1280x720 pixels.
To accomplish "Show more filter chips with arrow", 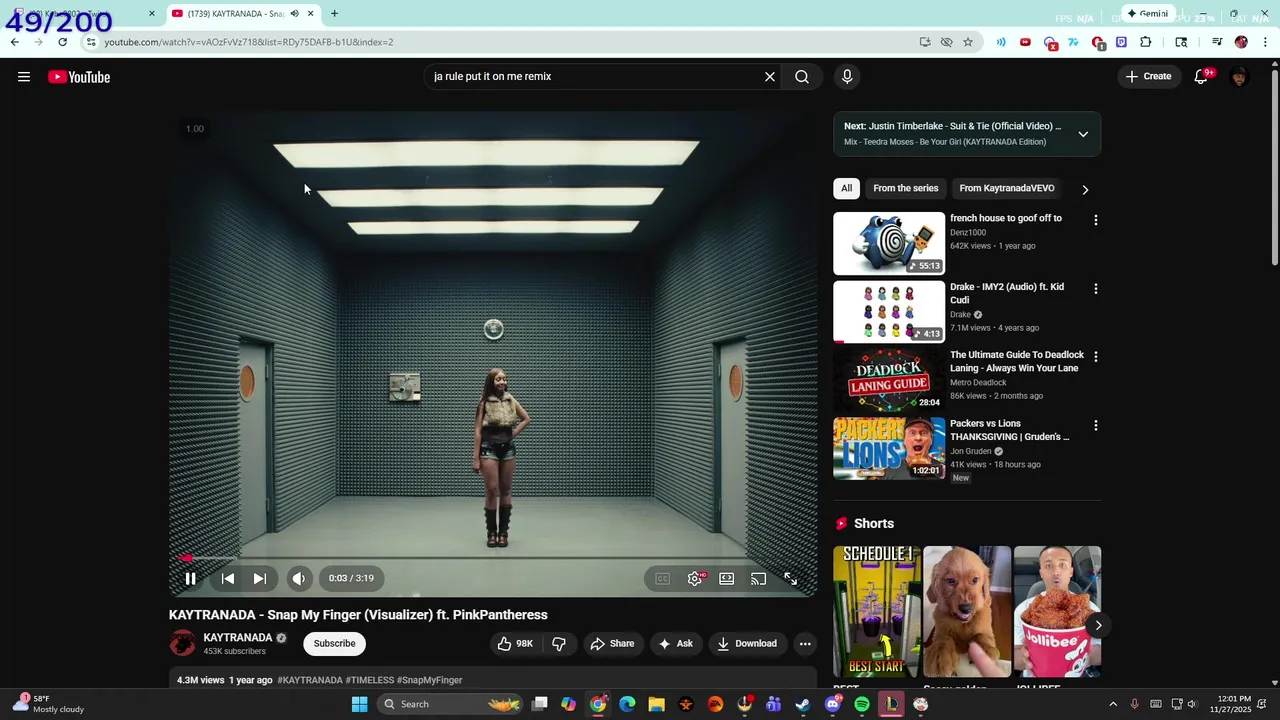I will pyautogui.click(x=1085, y=189).
